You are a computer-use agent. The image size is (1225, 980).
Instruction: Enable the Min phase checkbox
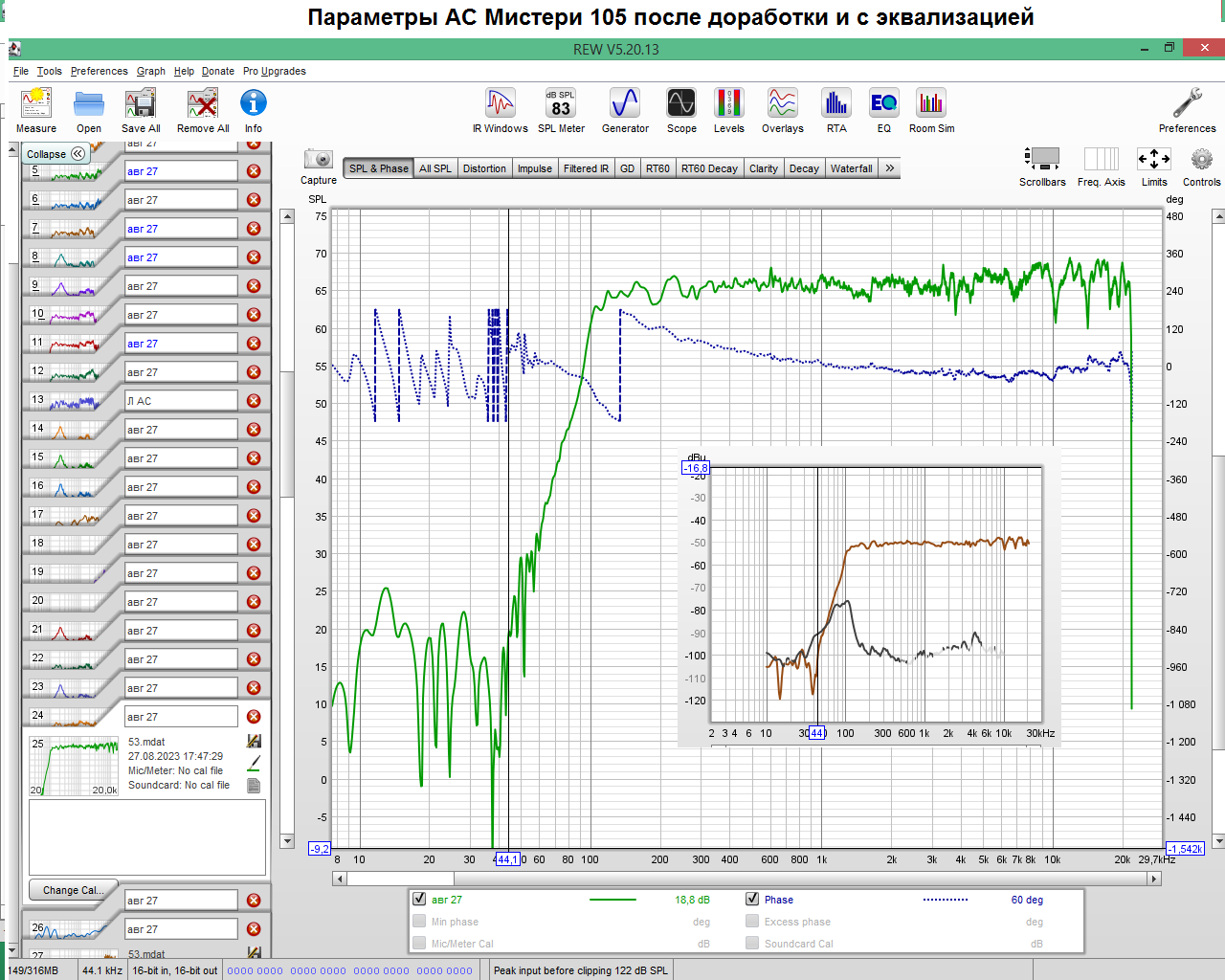(x=419, y=922)
